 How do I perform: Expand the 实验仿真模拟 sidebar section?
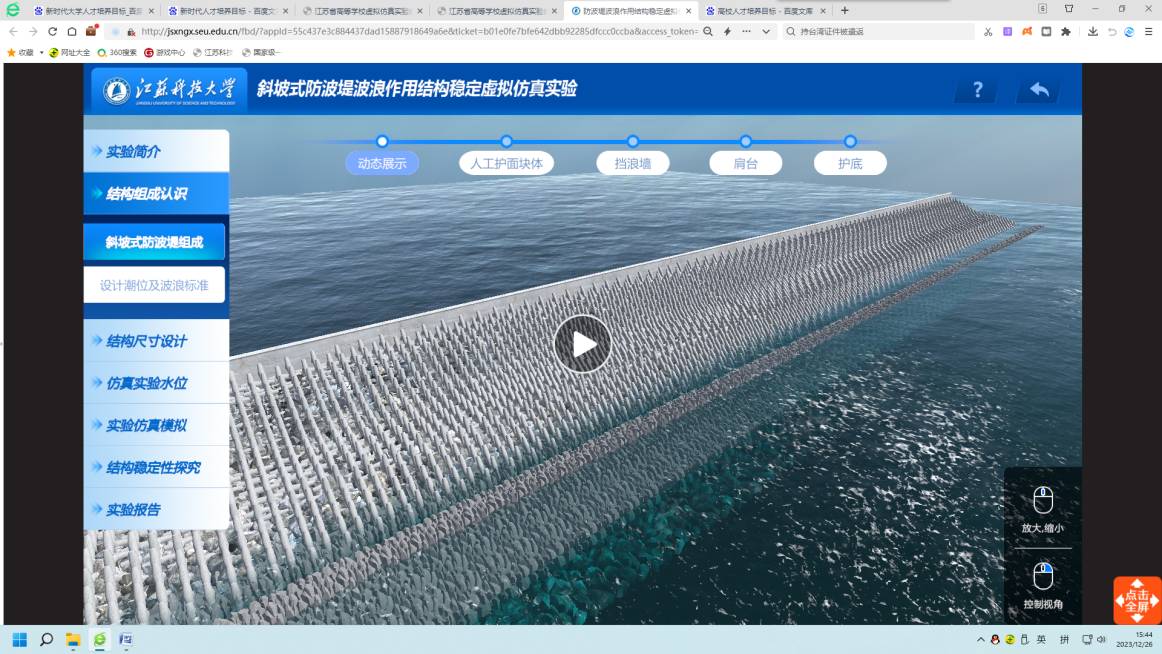(x=156, y=425)
